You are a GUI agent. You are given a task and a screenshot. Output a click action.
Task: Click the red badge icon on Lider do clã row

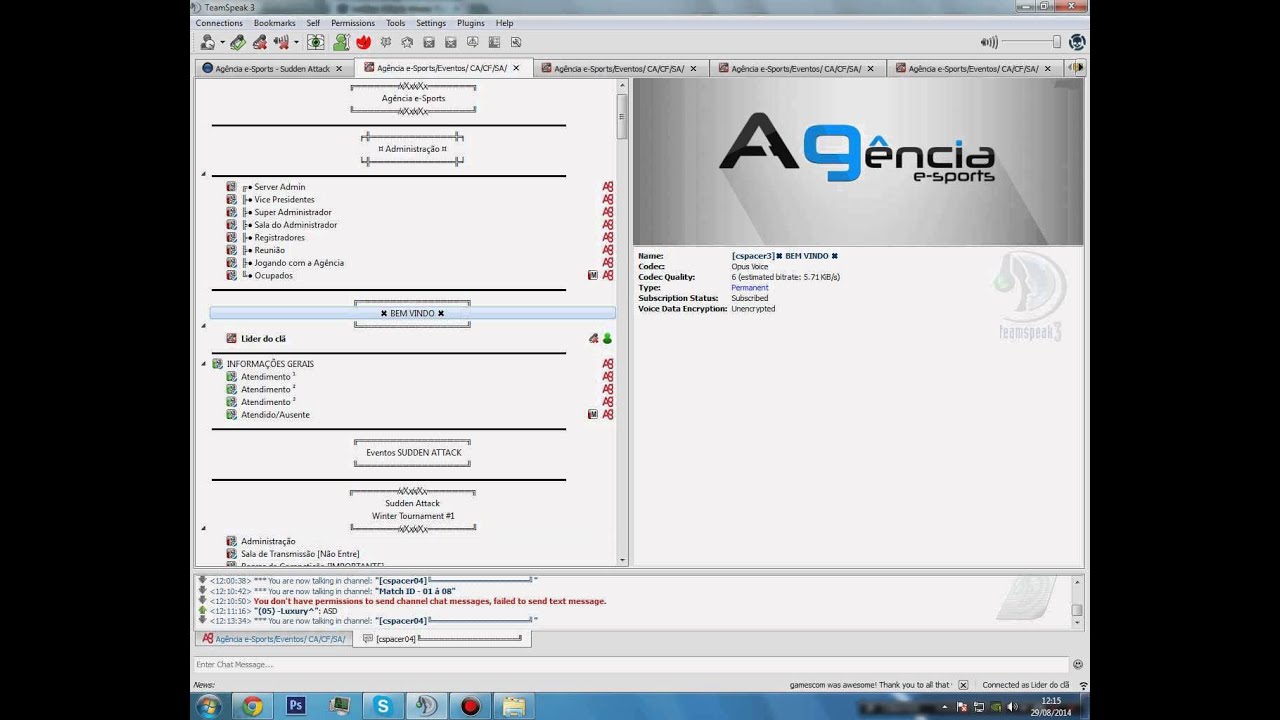(x=594, y=339)
